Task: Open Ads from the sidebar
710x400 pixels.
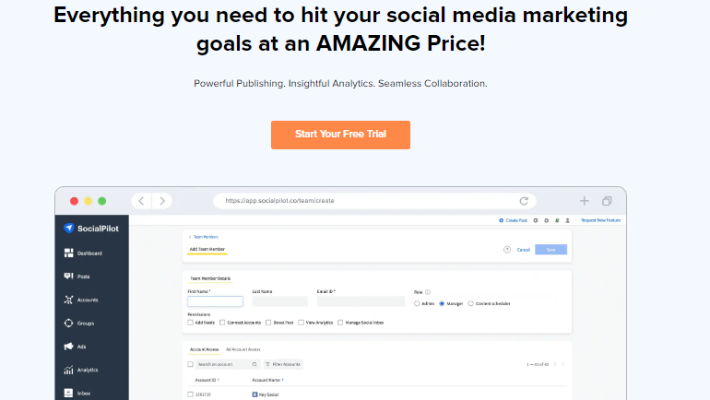Action: coord(75,347)
